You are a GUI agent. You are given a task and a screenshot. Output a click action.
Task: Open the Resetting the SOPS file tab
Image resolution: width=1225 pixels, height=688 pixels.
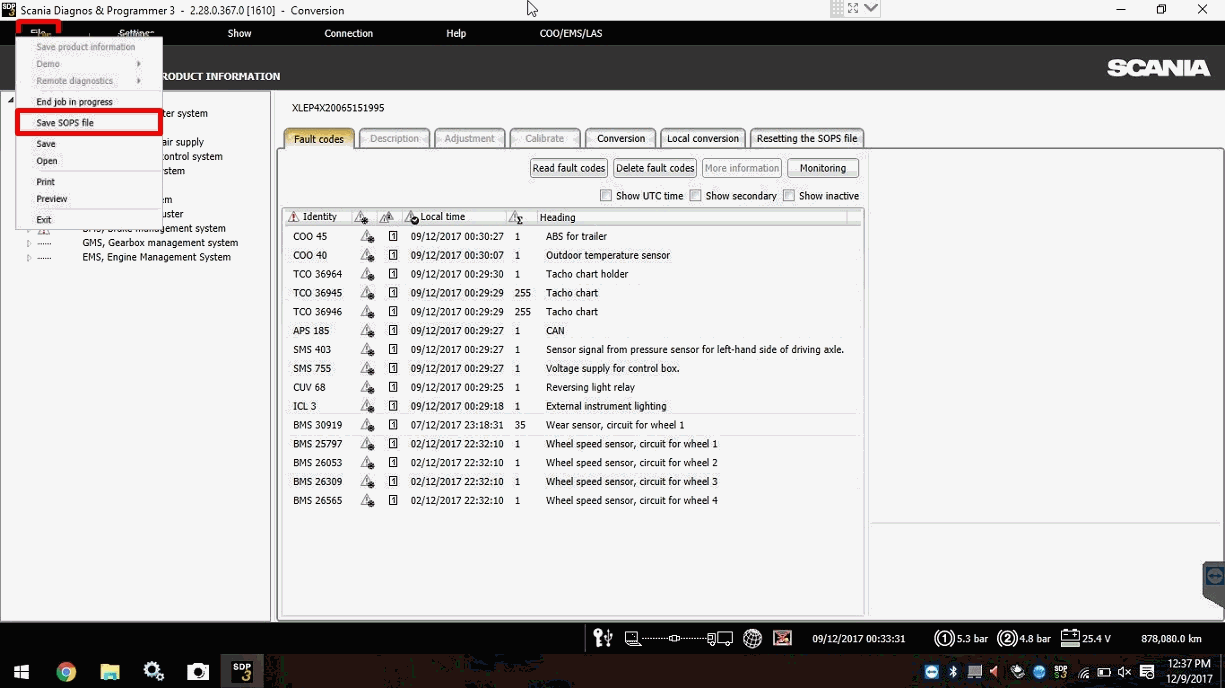(807, 139)
